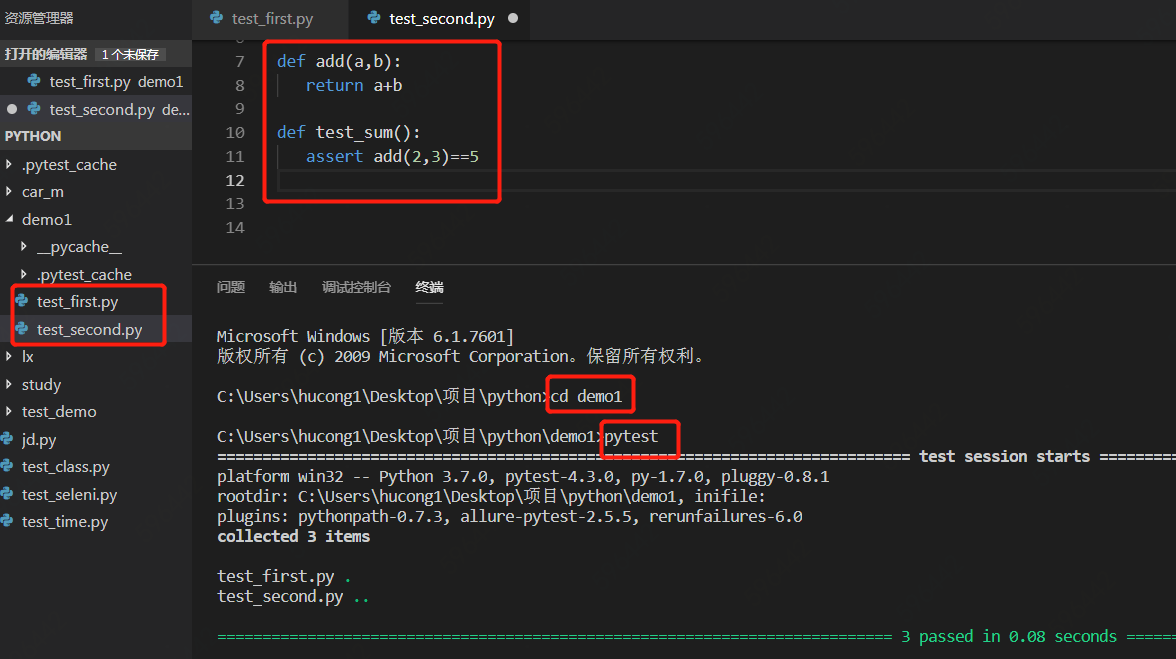Click Python icon on test_second.py tab
The height and width of the screenshot is (659, 1176).
[374, 18]
